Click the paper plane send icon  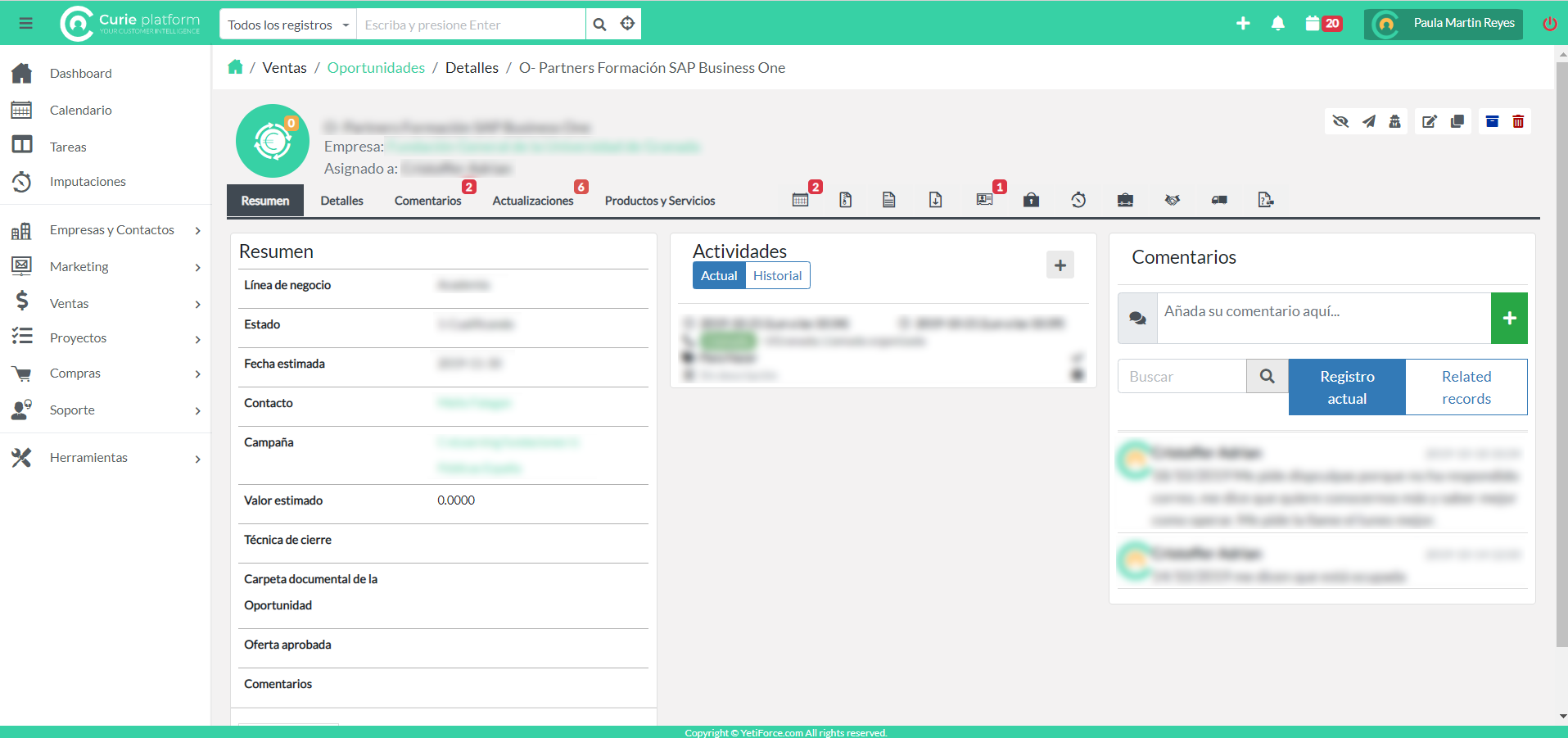pos(1369,122)
